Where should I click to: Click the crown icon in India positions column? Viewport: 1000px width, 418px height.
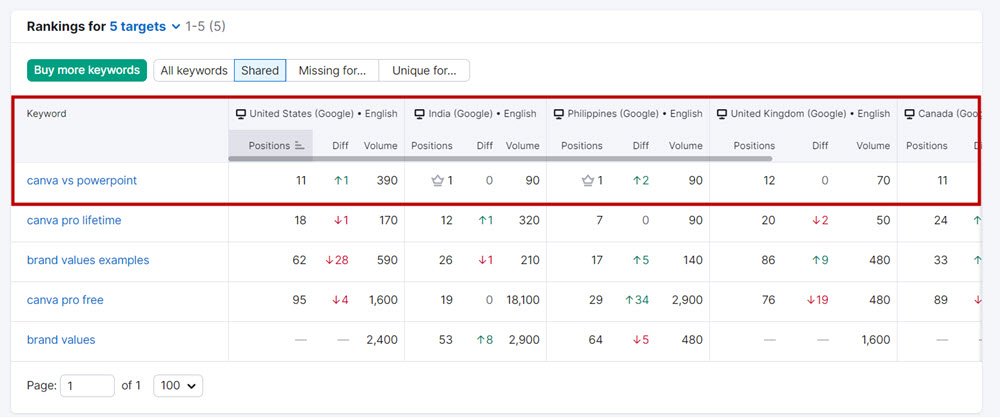click(x=437, y=181)
